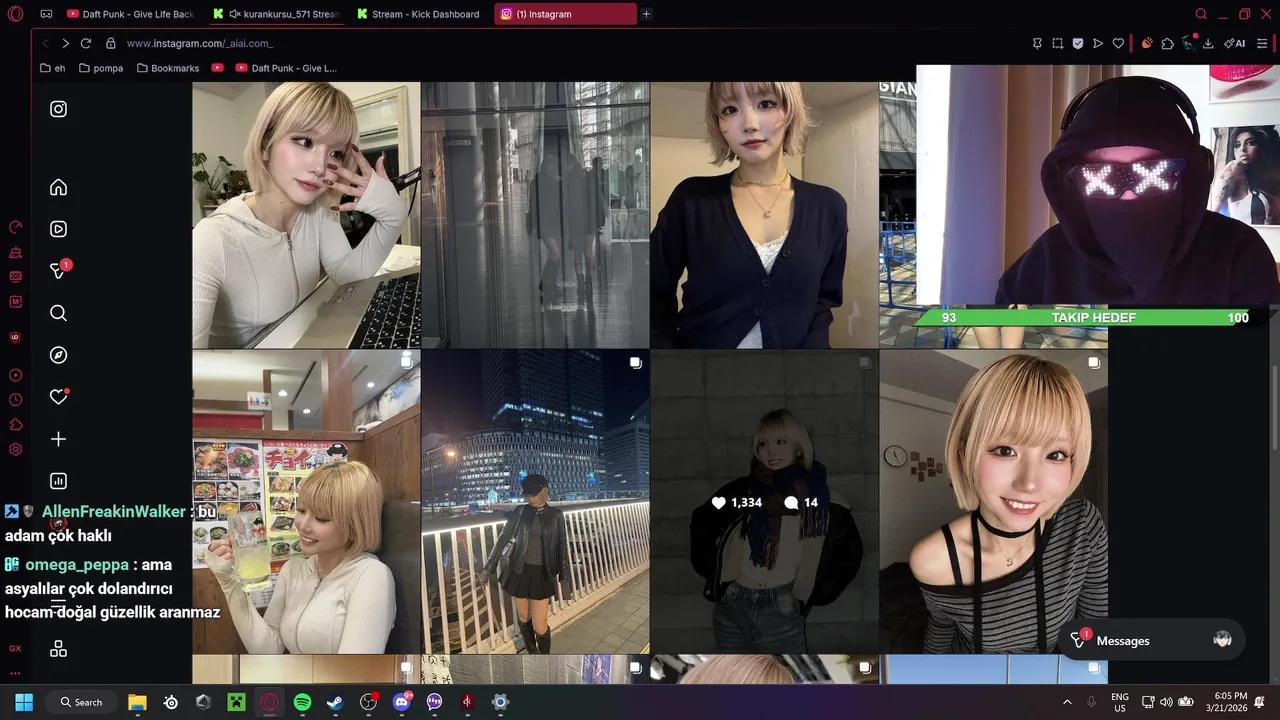Viewport: 1280px width, 720px height.
Task: Open the Instagram Explore page
Action: click(58, 354)
